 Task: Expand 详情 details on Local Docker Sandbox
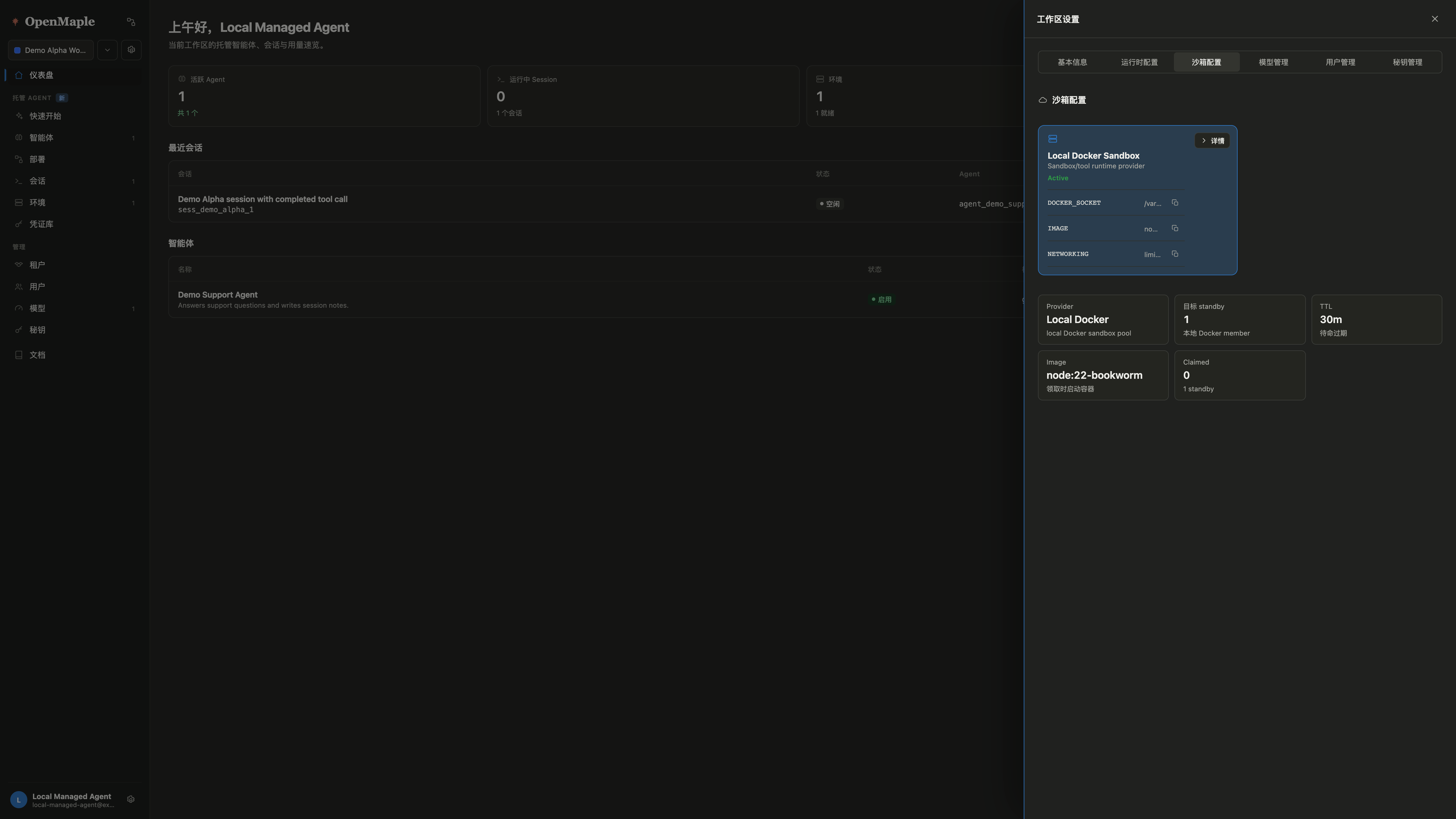(x=1212, y=141)
